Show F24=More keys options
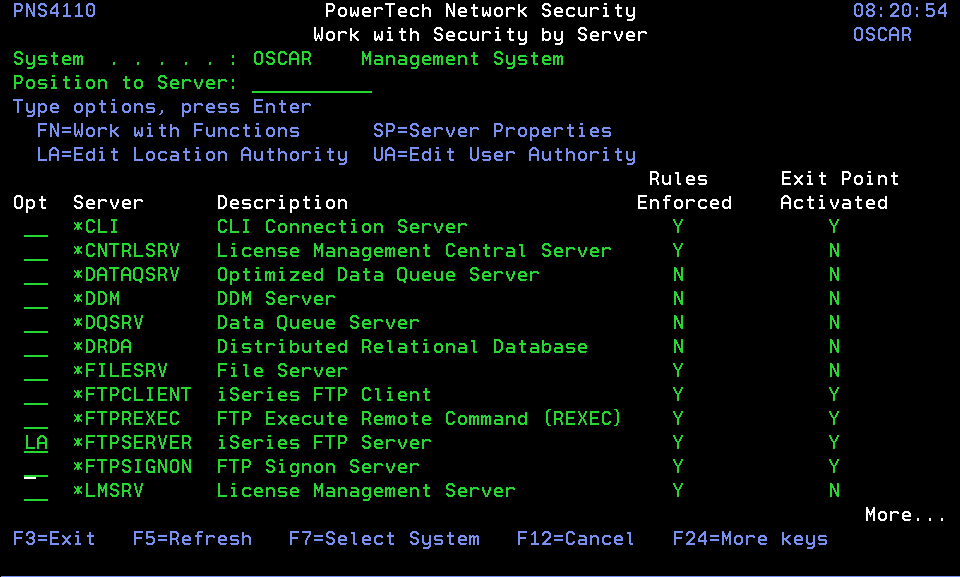The width and height of the screenshot is (960, 577). (750, 539)
